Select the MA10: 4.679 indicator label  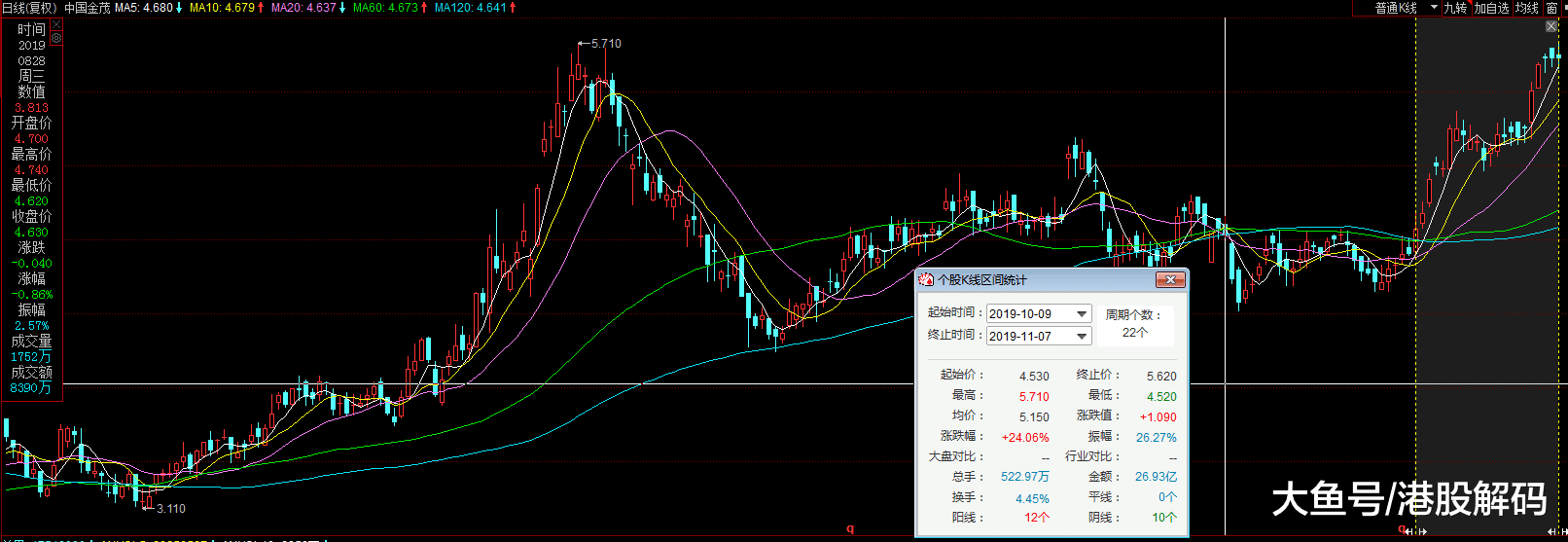(222, 8)
